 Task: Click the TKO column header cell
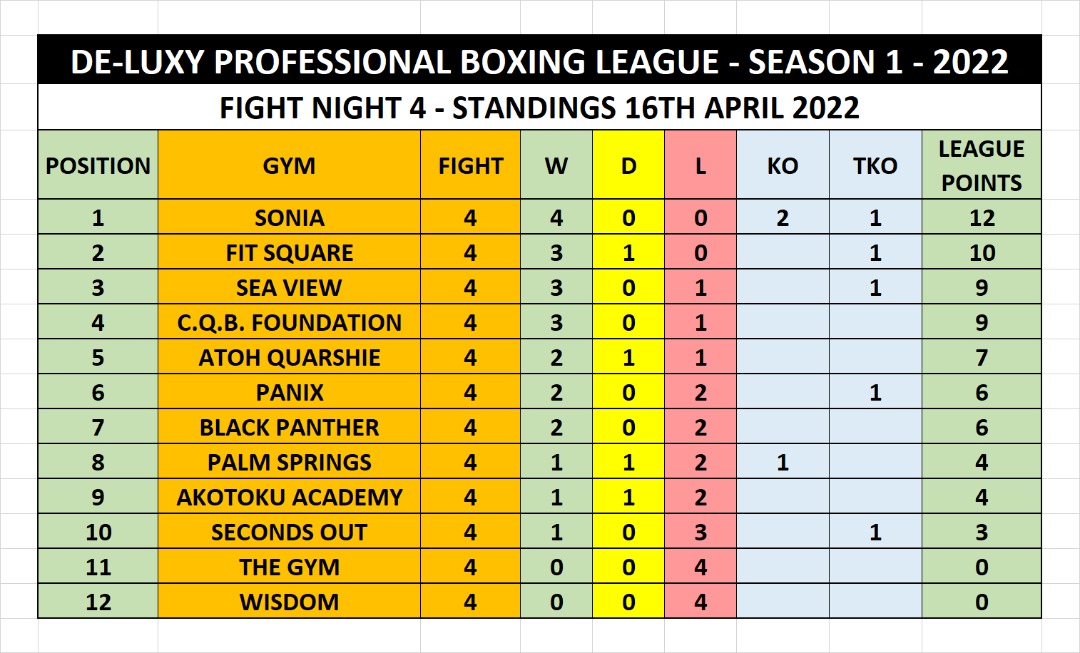(x=875, y=166)
